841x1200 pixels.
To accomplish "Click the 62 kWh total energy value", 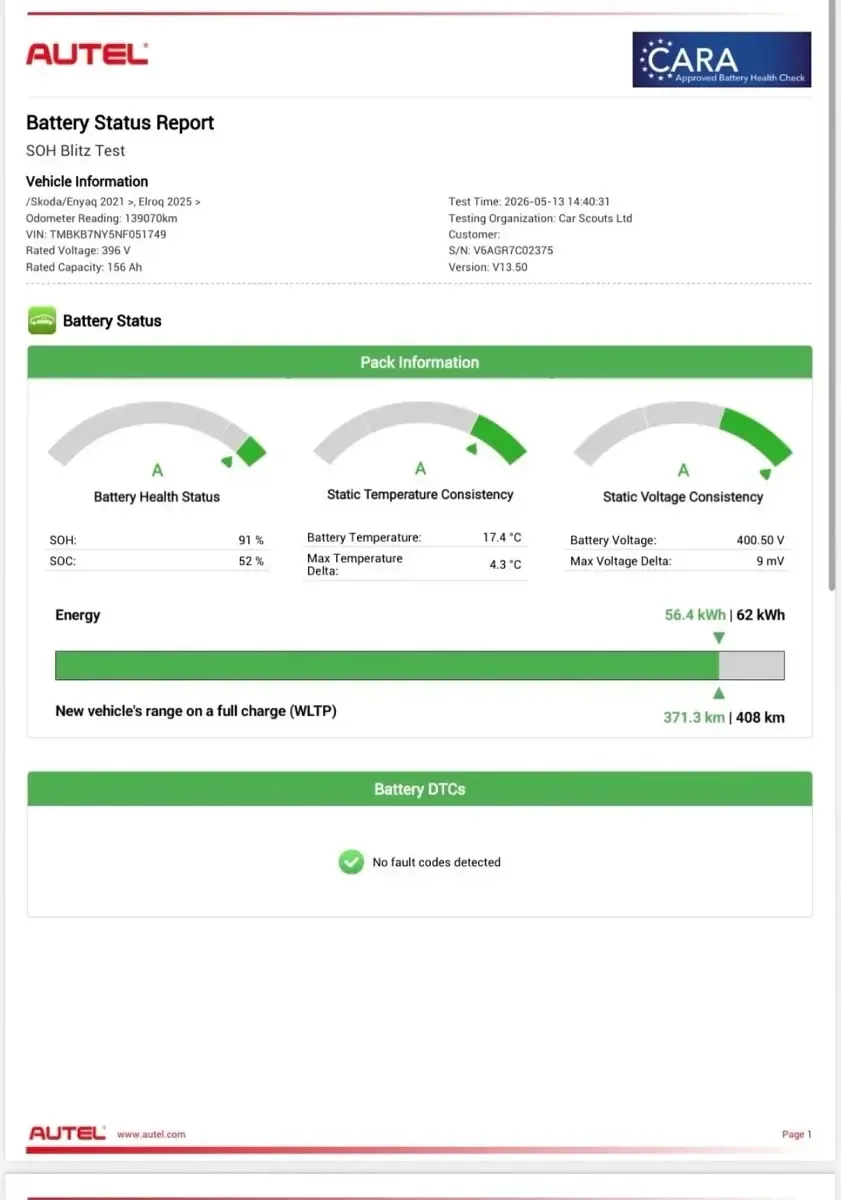I will click(x=760, y=615).
